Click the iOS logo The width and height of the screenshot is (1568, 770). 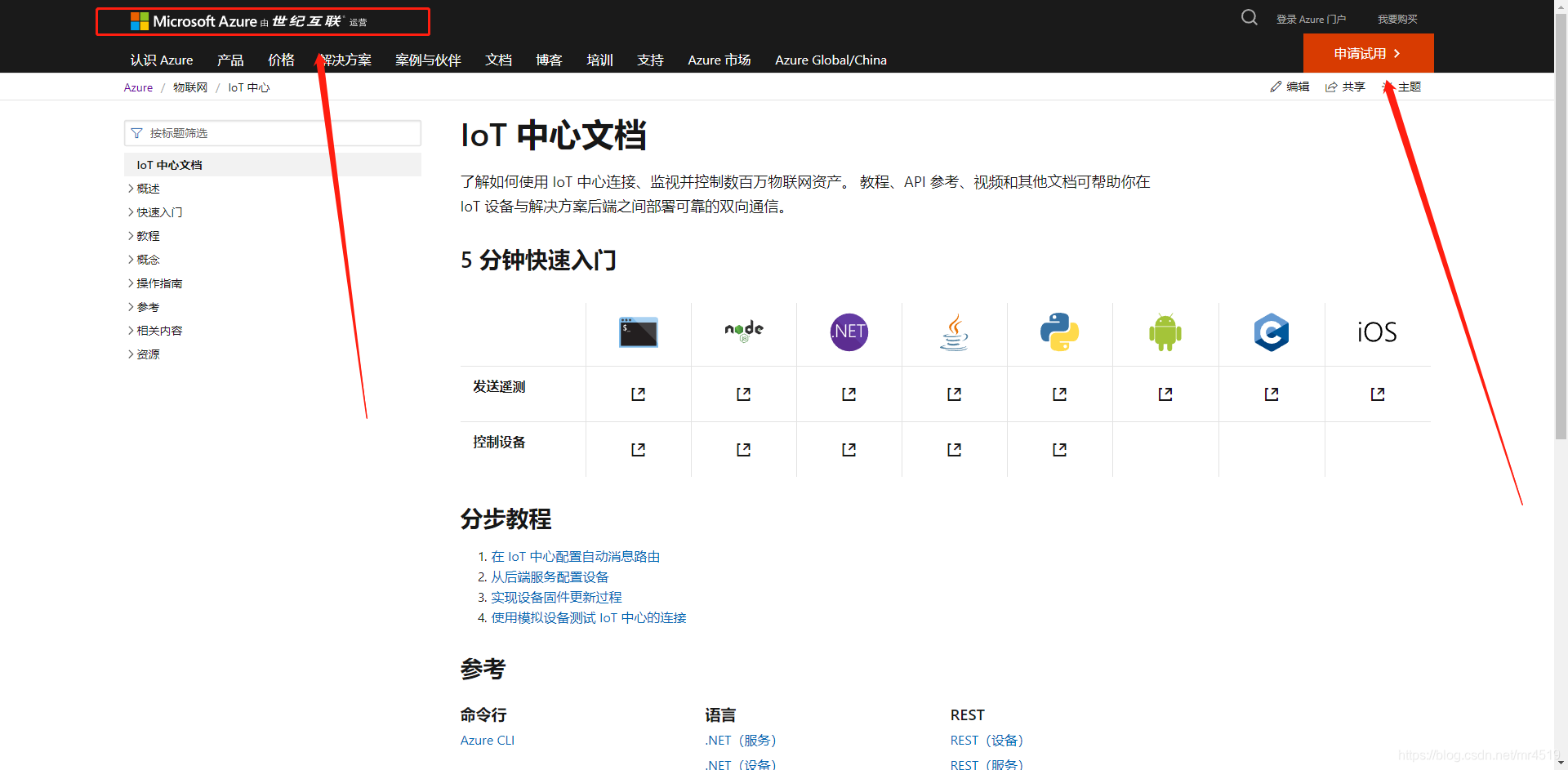(1377, 332)
